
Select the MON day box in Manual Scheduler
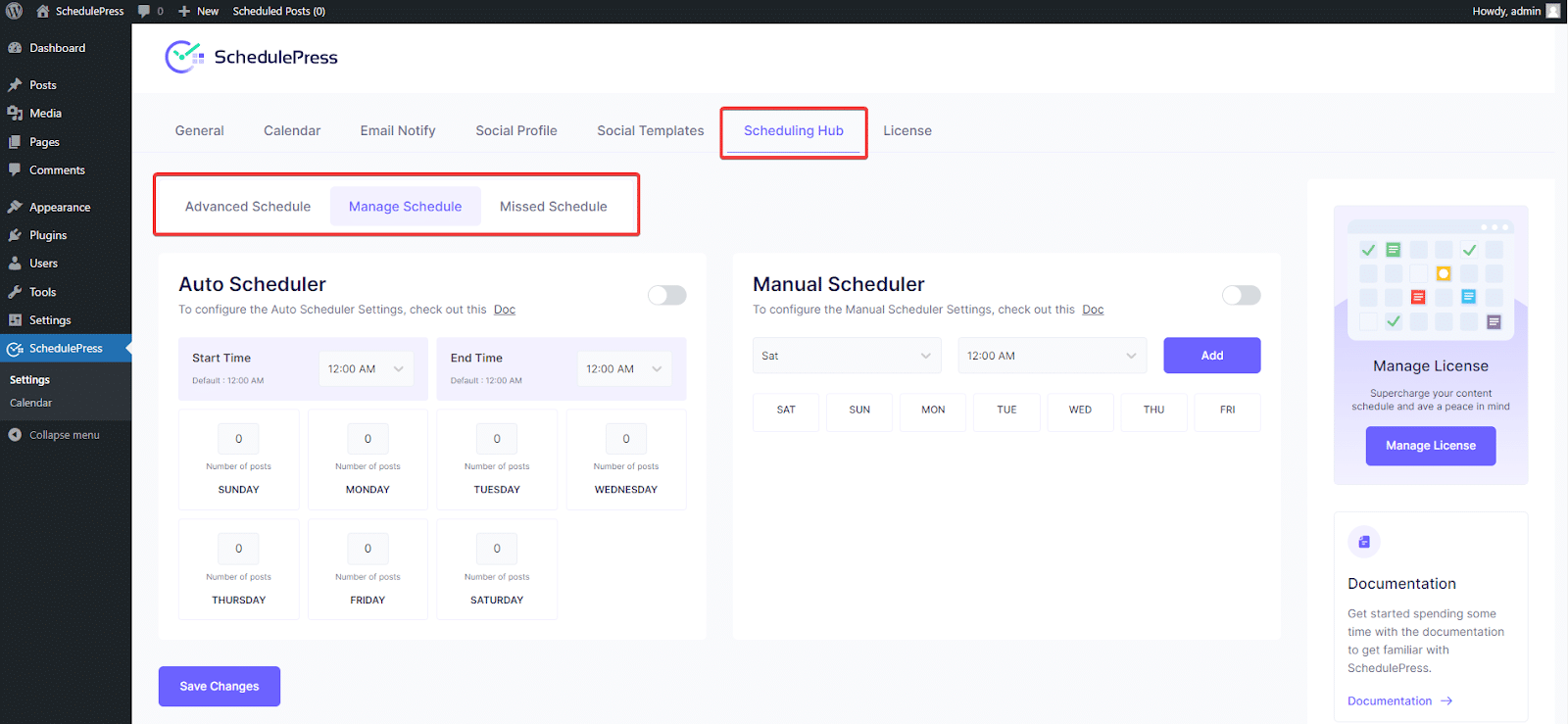point(933,410)
